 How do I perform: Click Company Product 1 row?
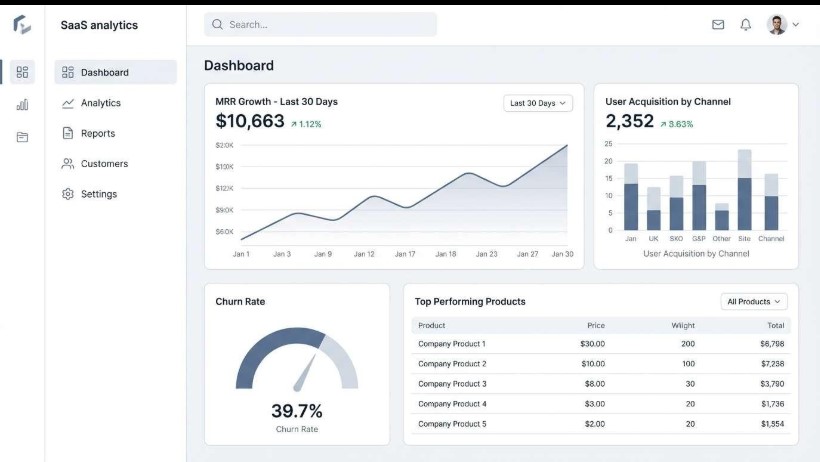[x=601, y=344]
